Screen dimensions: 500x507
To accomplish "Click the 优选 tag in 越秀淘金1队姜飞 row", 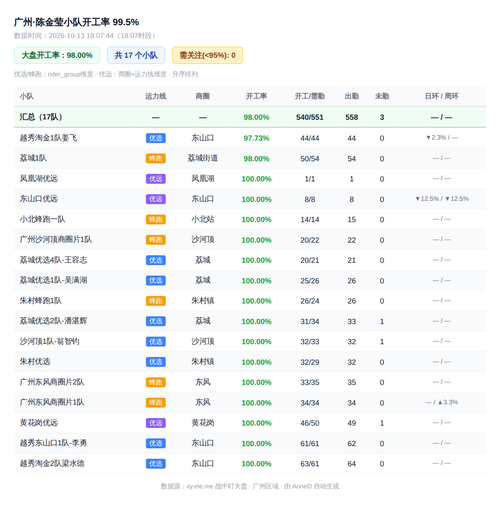I will [156, 138].
